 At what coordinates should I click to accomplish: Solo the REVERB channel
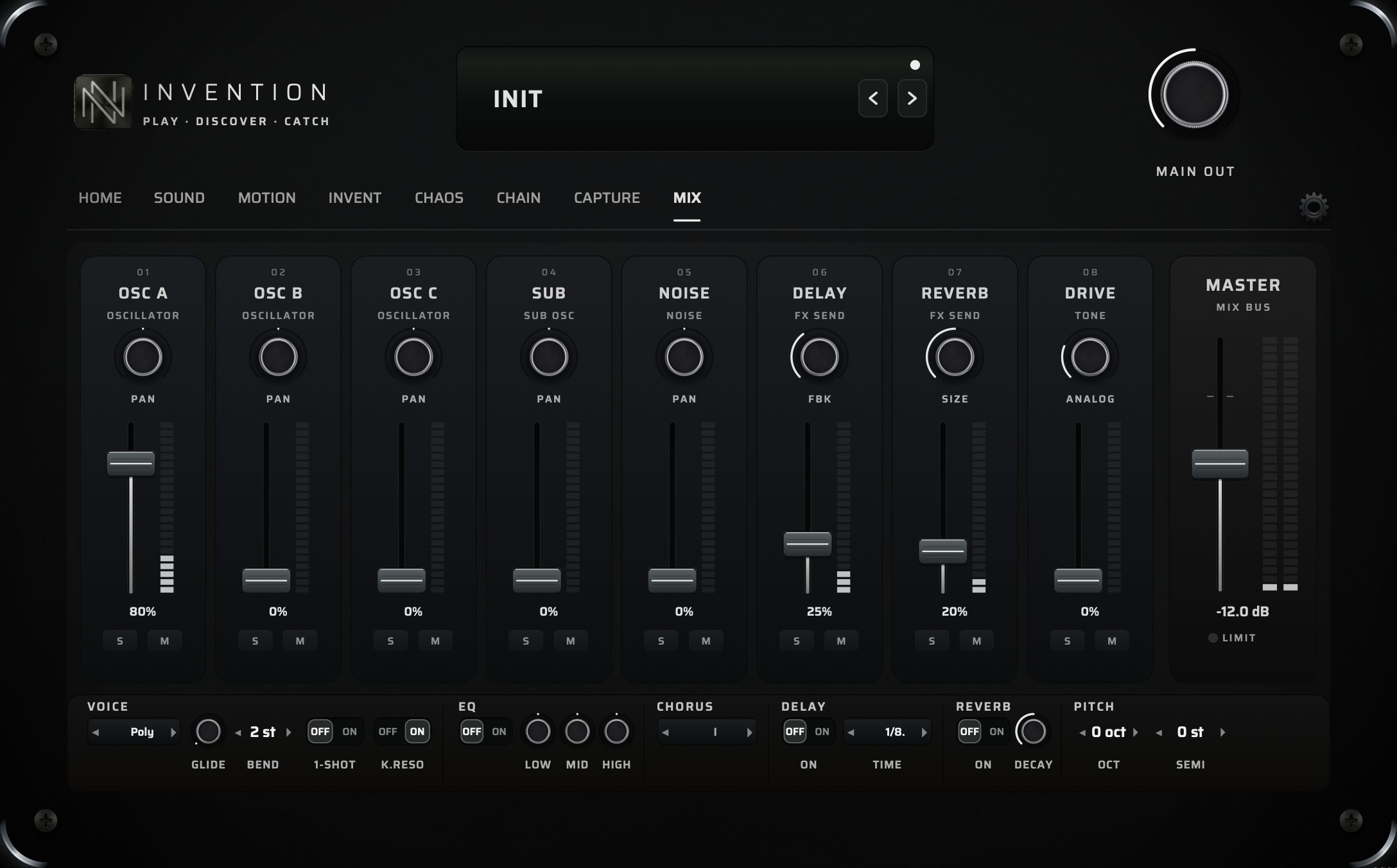pos(932,641)
